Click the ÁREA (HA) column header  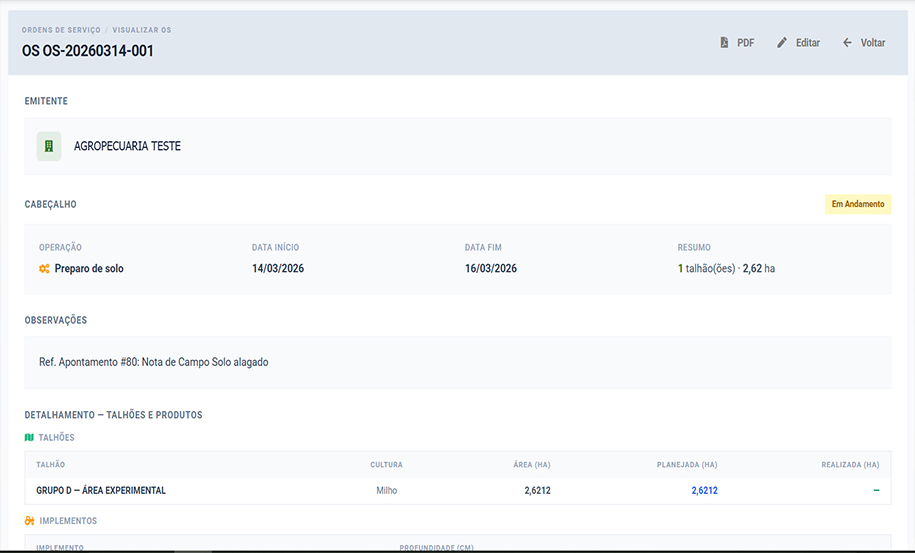pos(532,465)
